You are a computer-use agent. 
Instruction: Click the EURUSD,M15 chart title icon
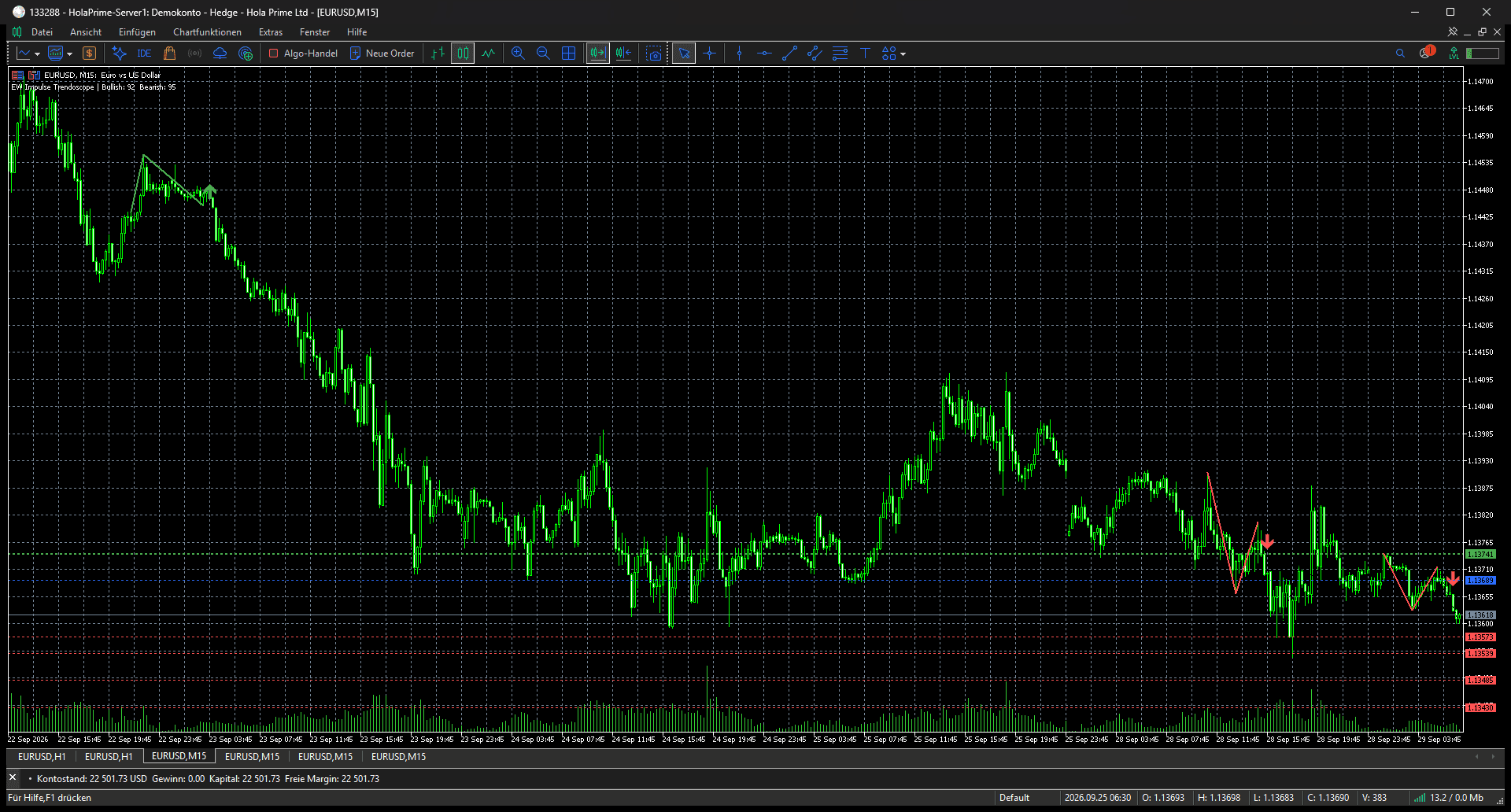(17, 76)
